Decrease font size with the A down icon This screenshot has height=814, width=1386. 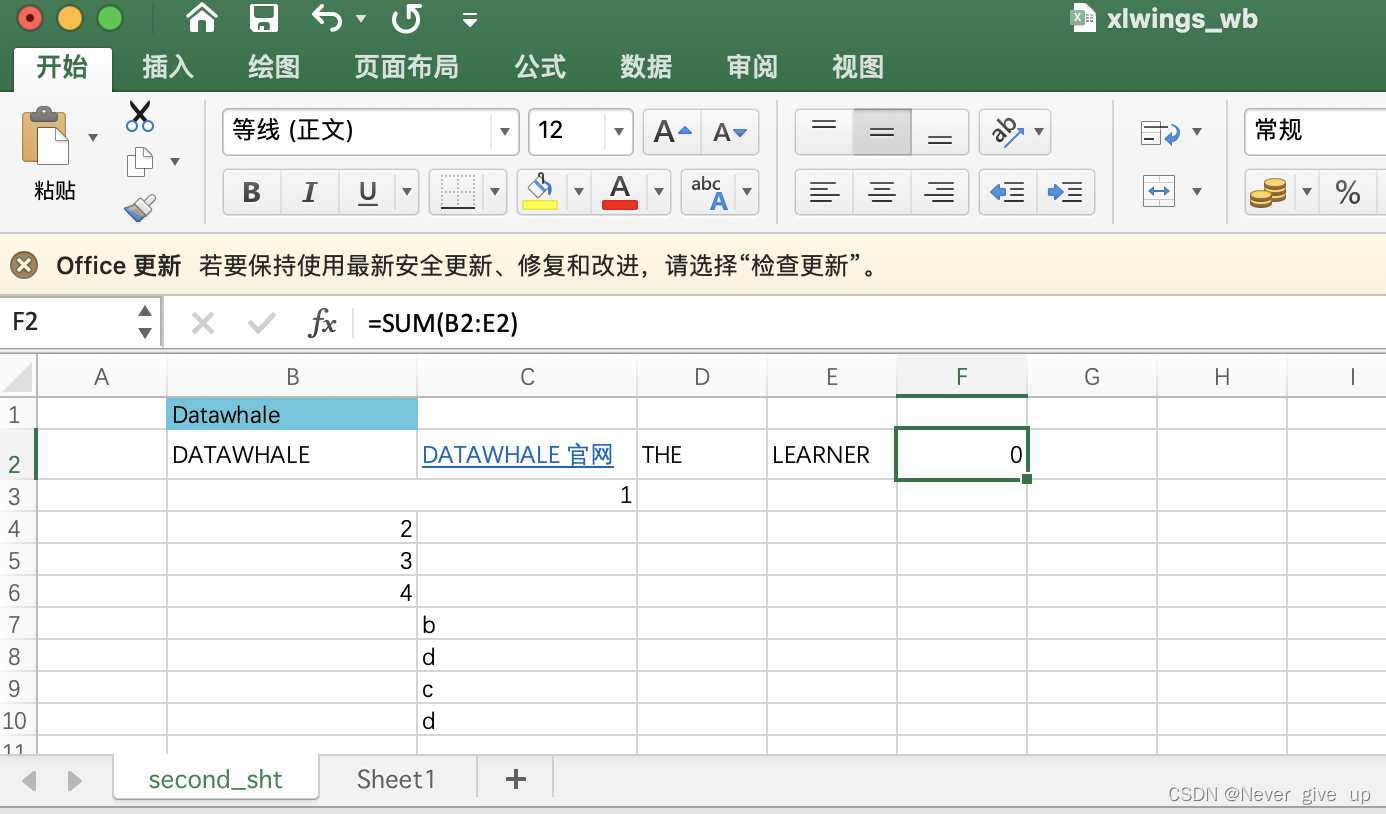[x=730, y=132]
